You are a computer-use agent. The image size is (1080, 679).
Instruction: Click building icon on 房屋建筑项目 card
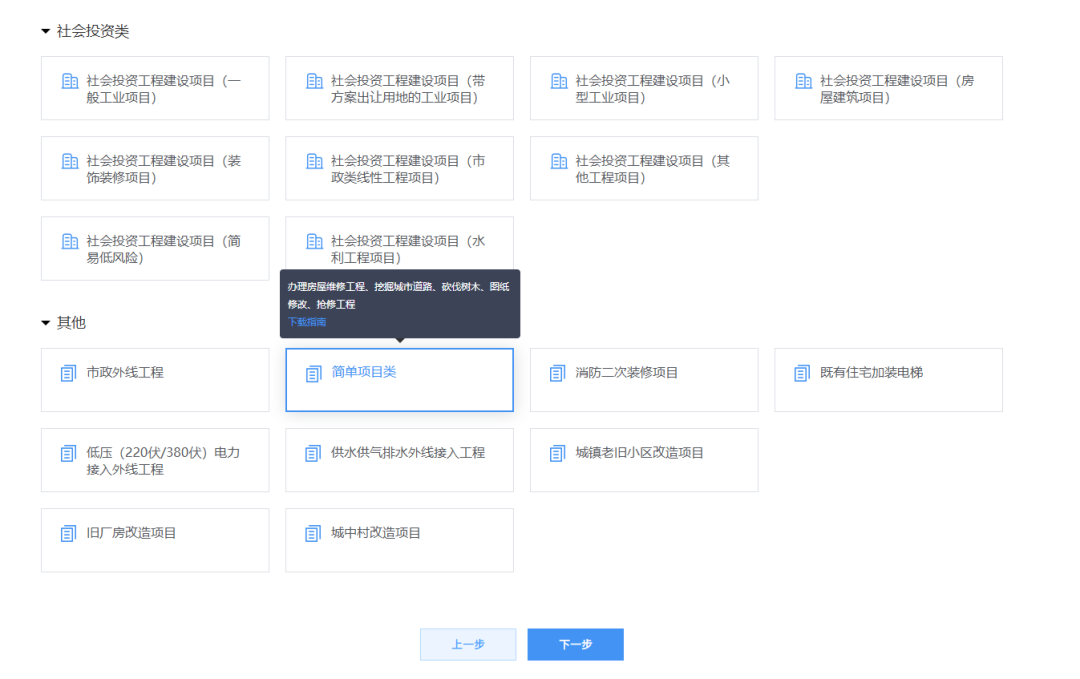click(803, 81)
